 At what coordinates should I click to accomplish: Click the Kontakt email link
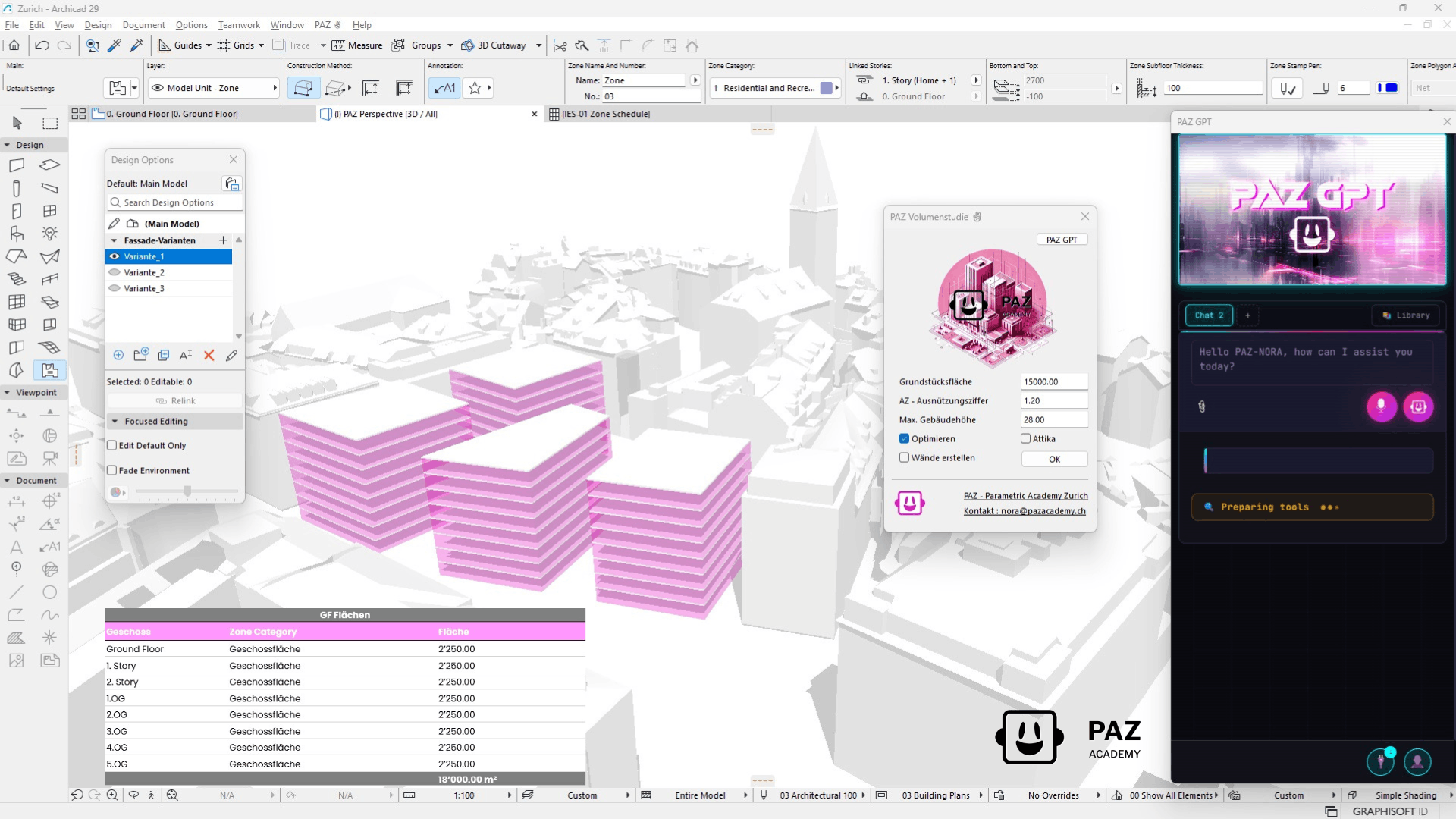(x=1025, y=511)
